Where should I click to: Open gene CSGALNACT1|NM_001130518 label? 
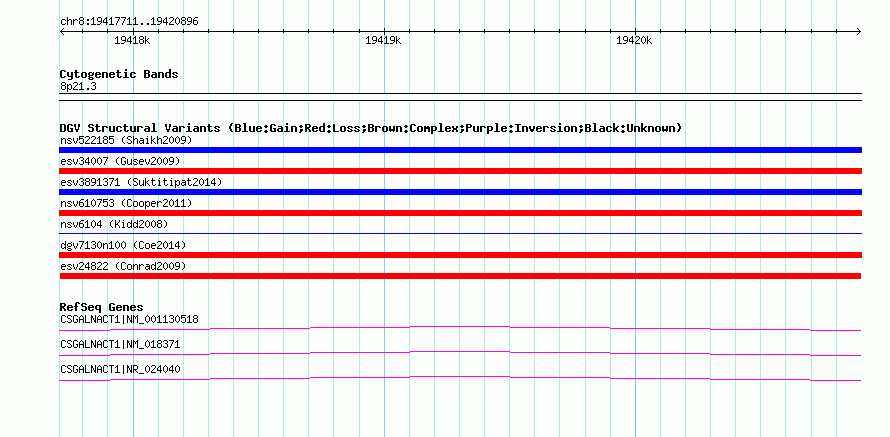coord(129,319)
